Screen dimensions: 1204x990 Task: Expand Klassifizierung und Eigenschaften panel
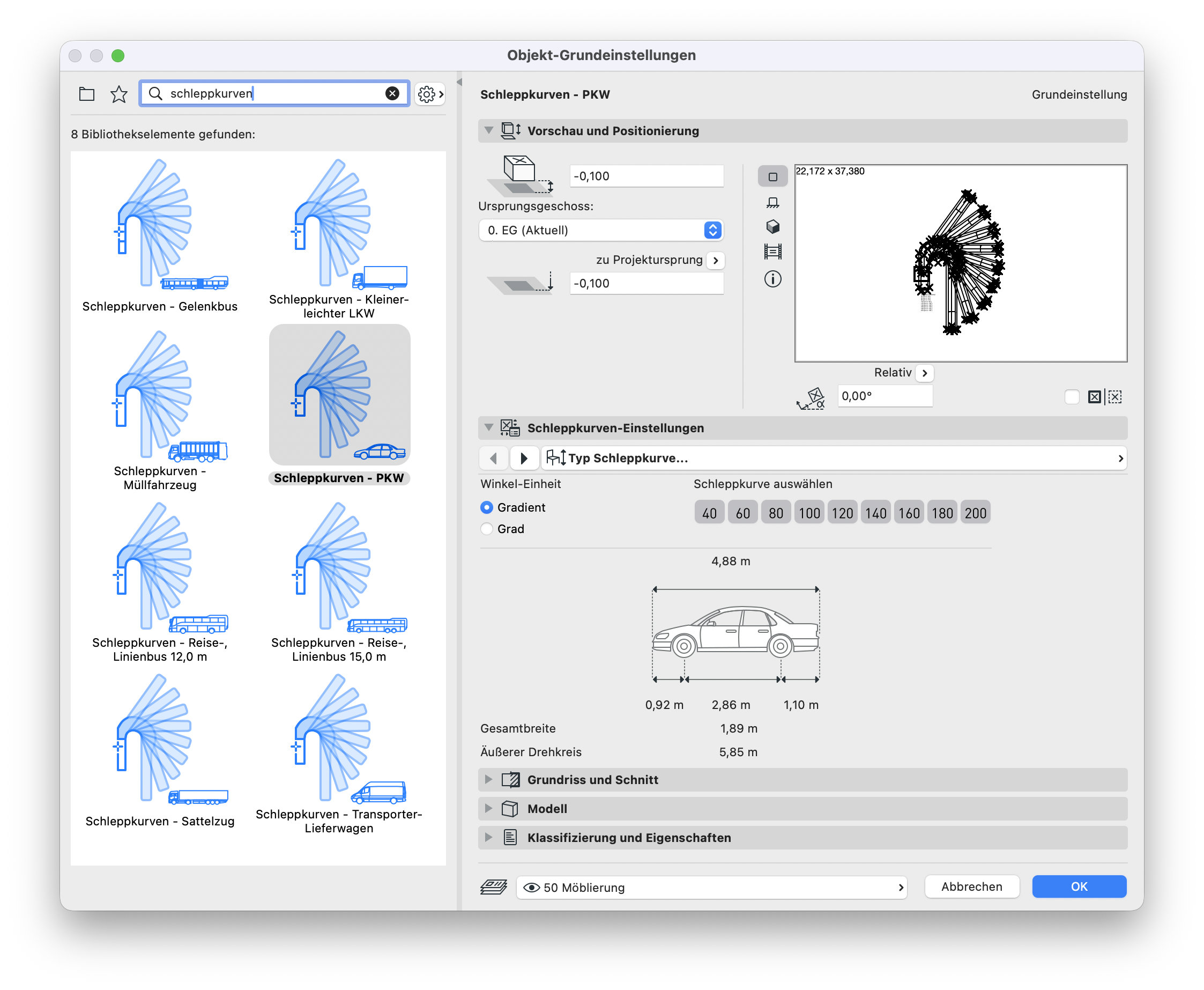click(488, 838)
